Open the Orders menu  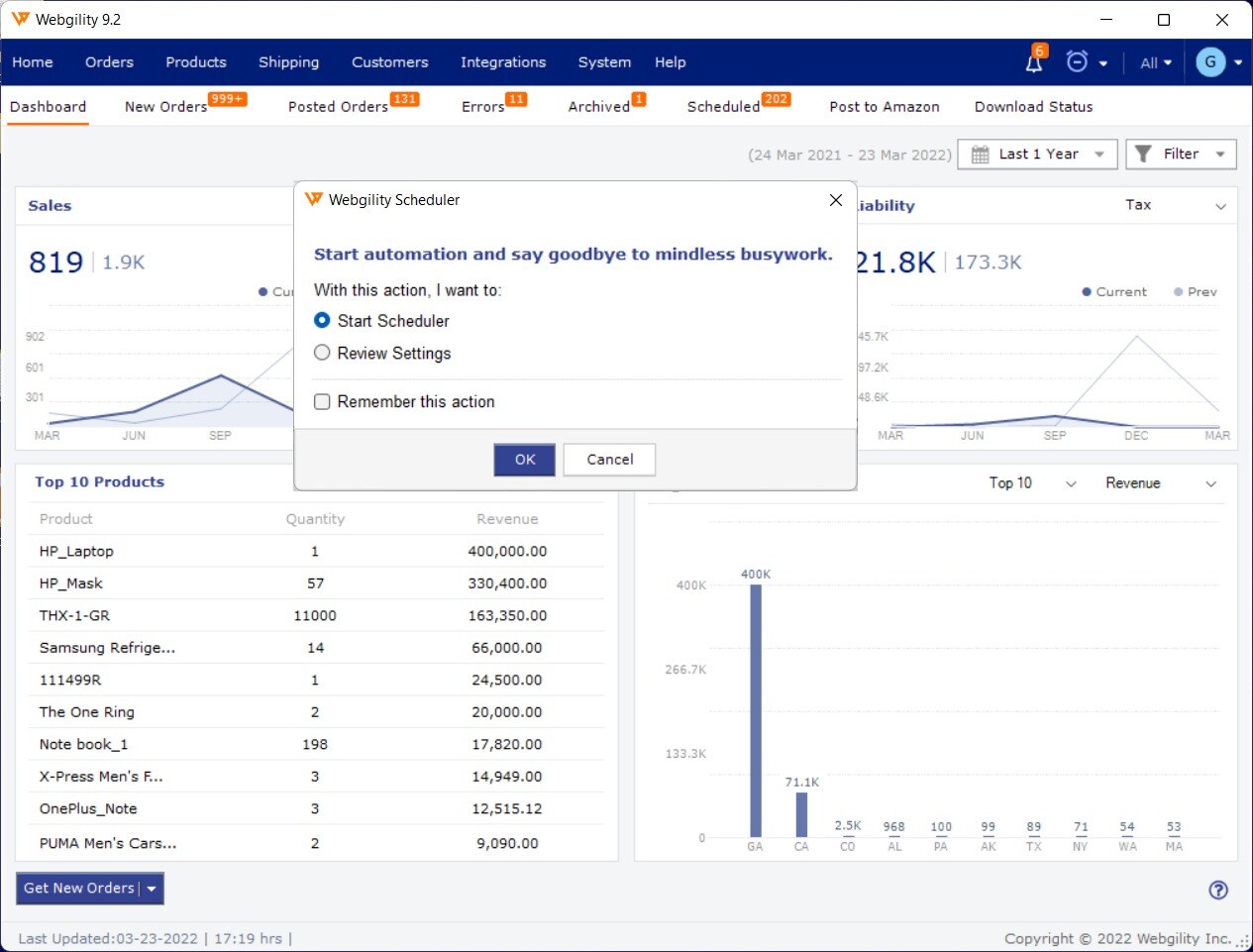click(x=109, y=61)
